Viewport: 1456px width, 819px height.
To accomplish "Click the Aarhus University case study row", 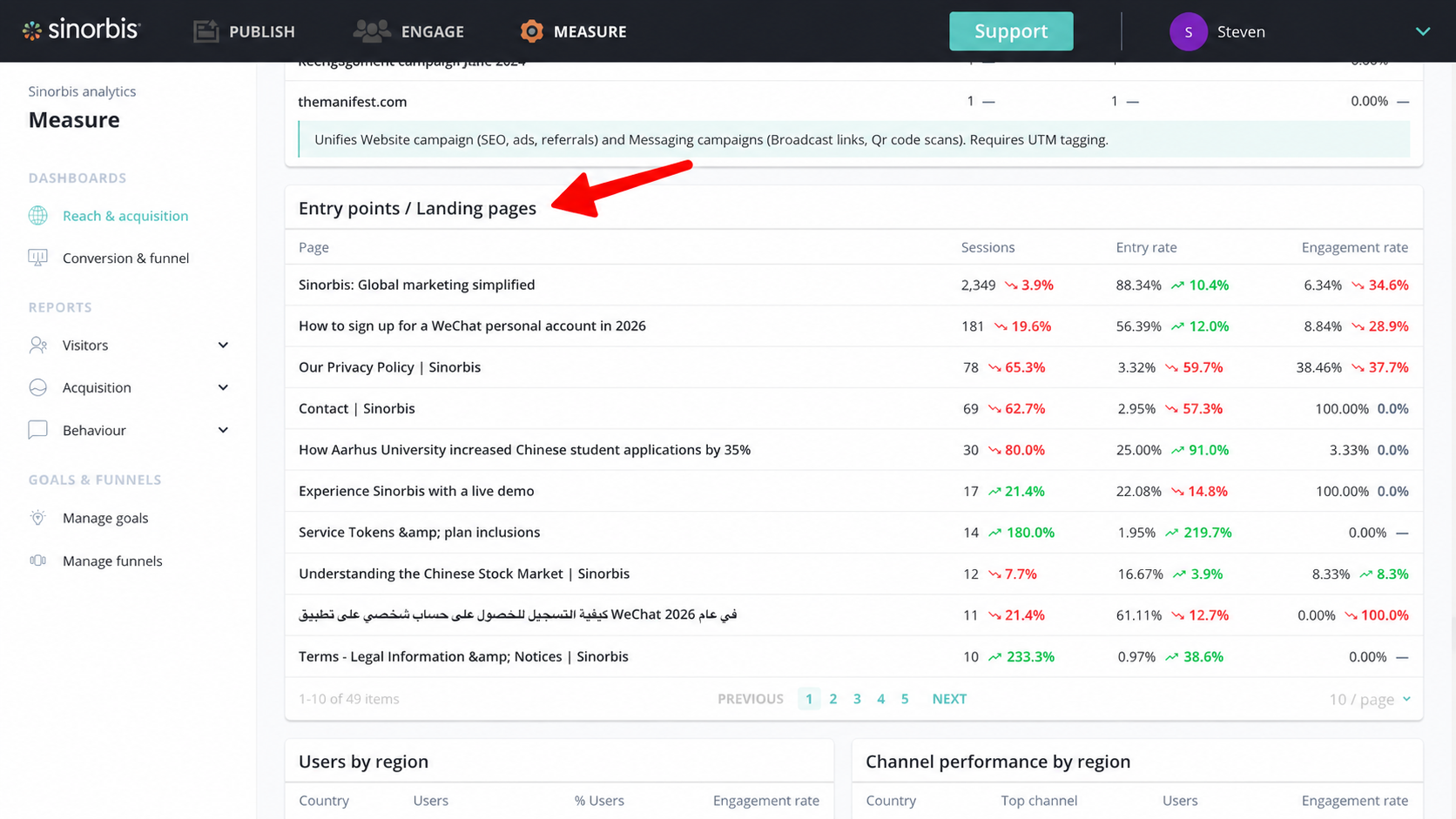I will [853, 450].
